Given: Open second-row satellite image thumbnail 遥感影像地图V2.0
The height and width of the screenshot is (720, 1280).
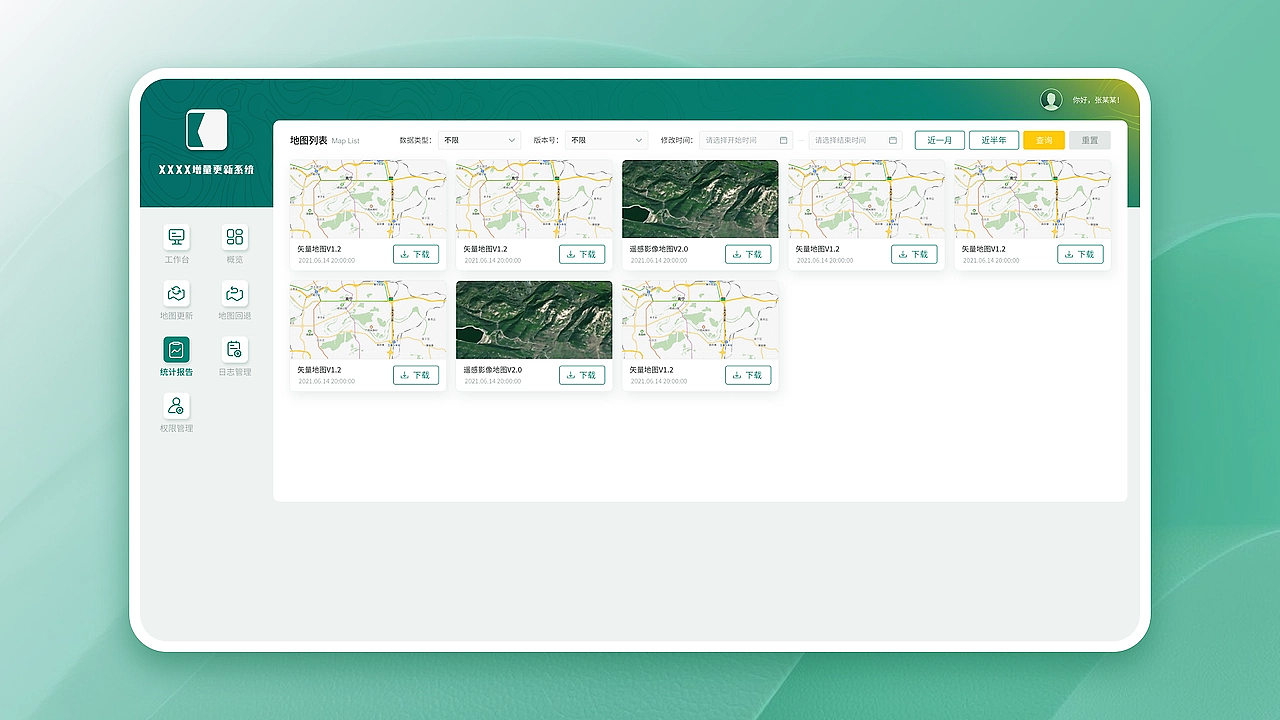Looking at the screenshot, I should (534, 320).
